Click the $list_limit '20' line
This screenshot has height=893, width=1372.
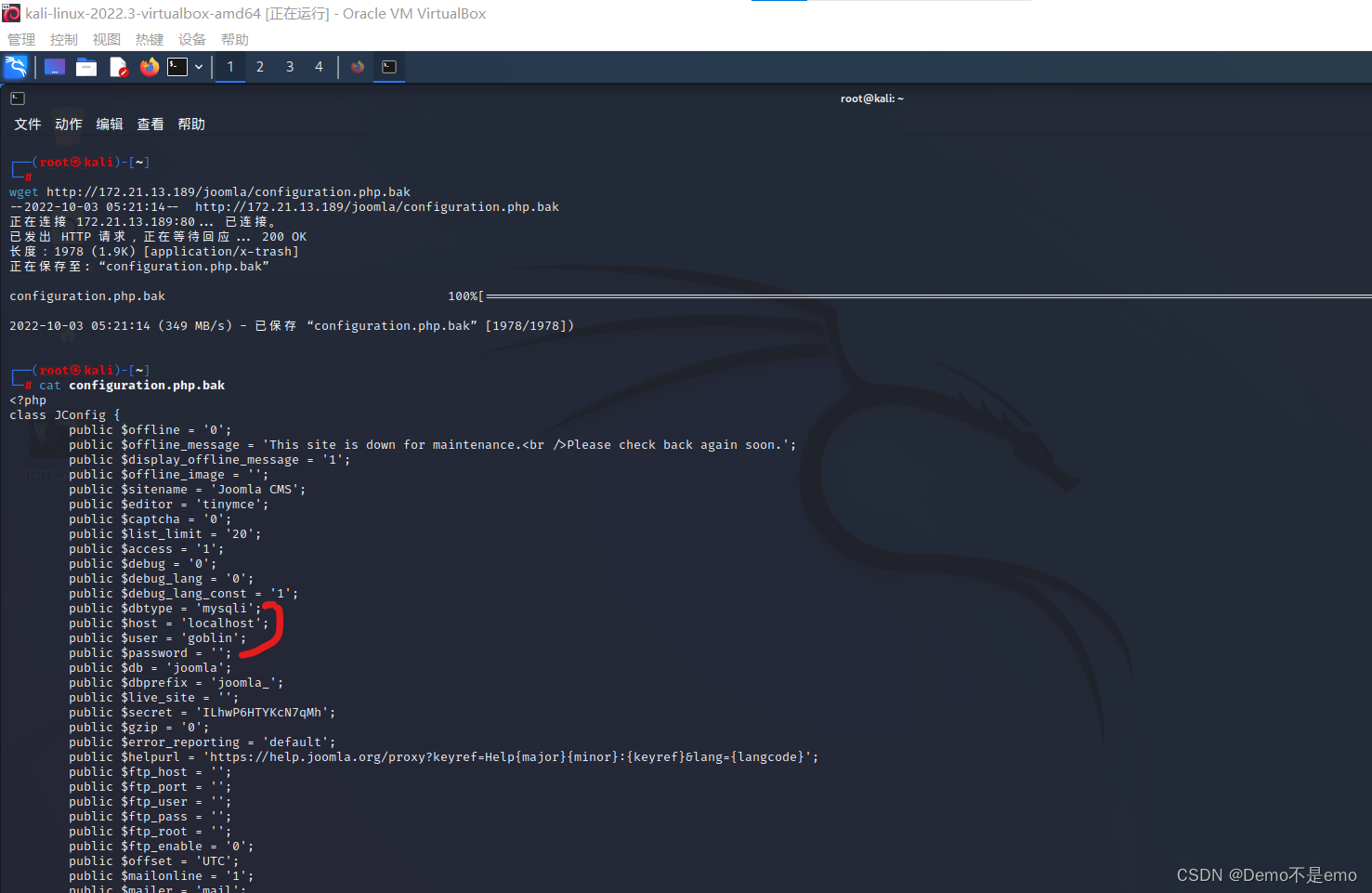165,534
